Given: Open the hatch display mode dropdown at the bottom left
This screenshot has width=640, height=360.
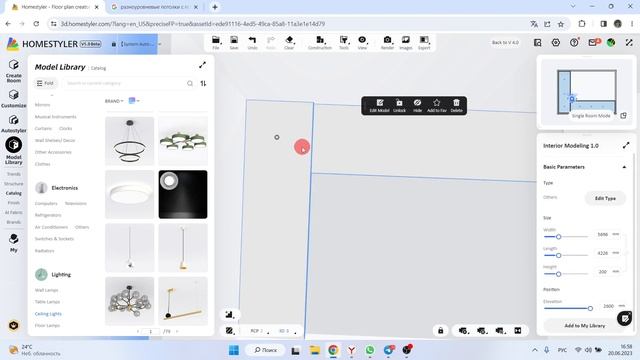Looking at the screenshot, I should click(x=230, y=331).
